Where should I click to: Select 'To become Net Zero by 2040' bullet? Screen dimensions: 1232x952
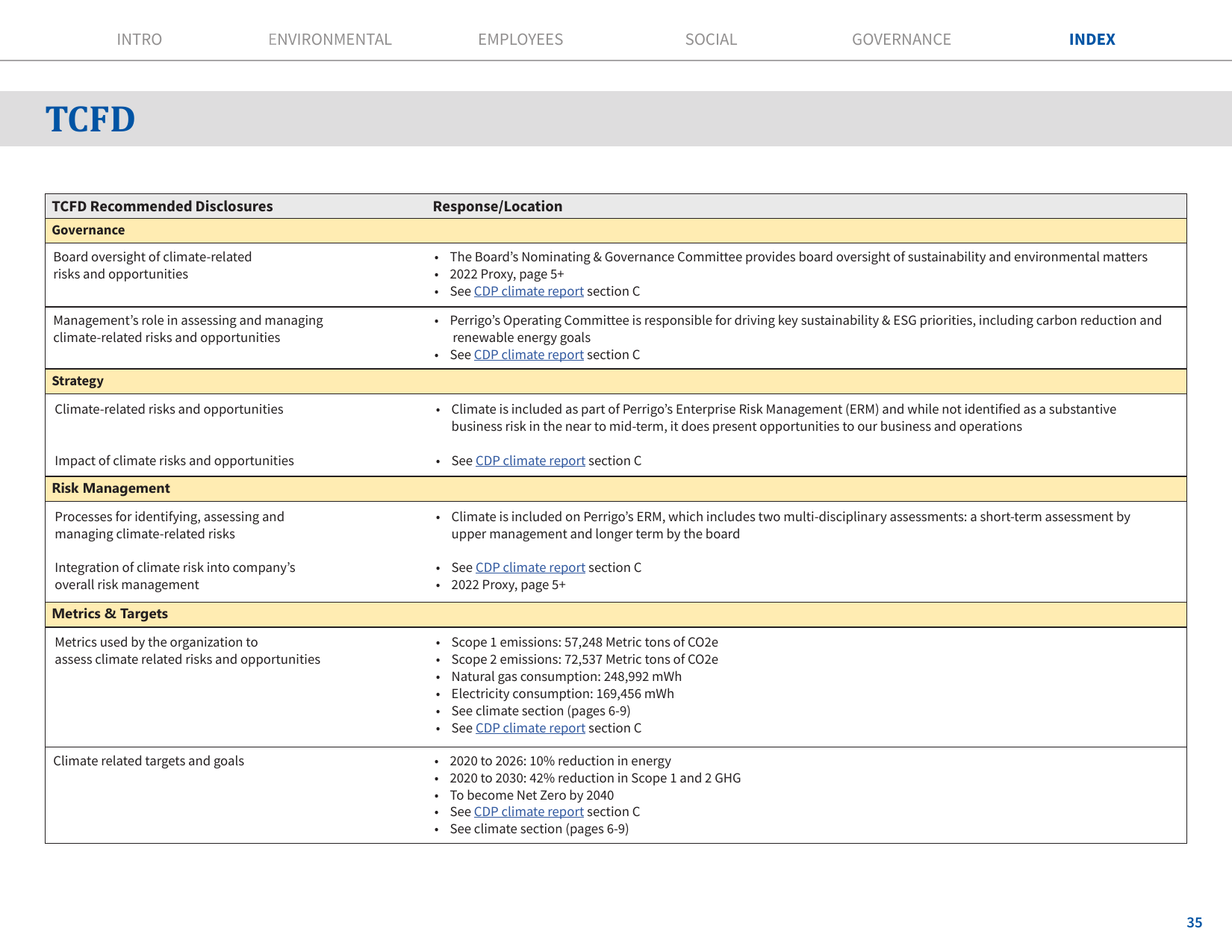(x=532, y=795)
